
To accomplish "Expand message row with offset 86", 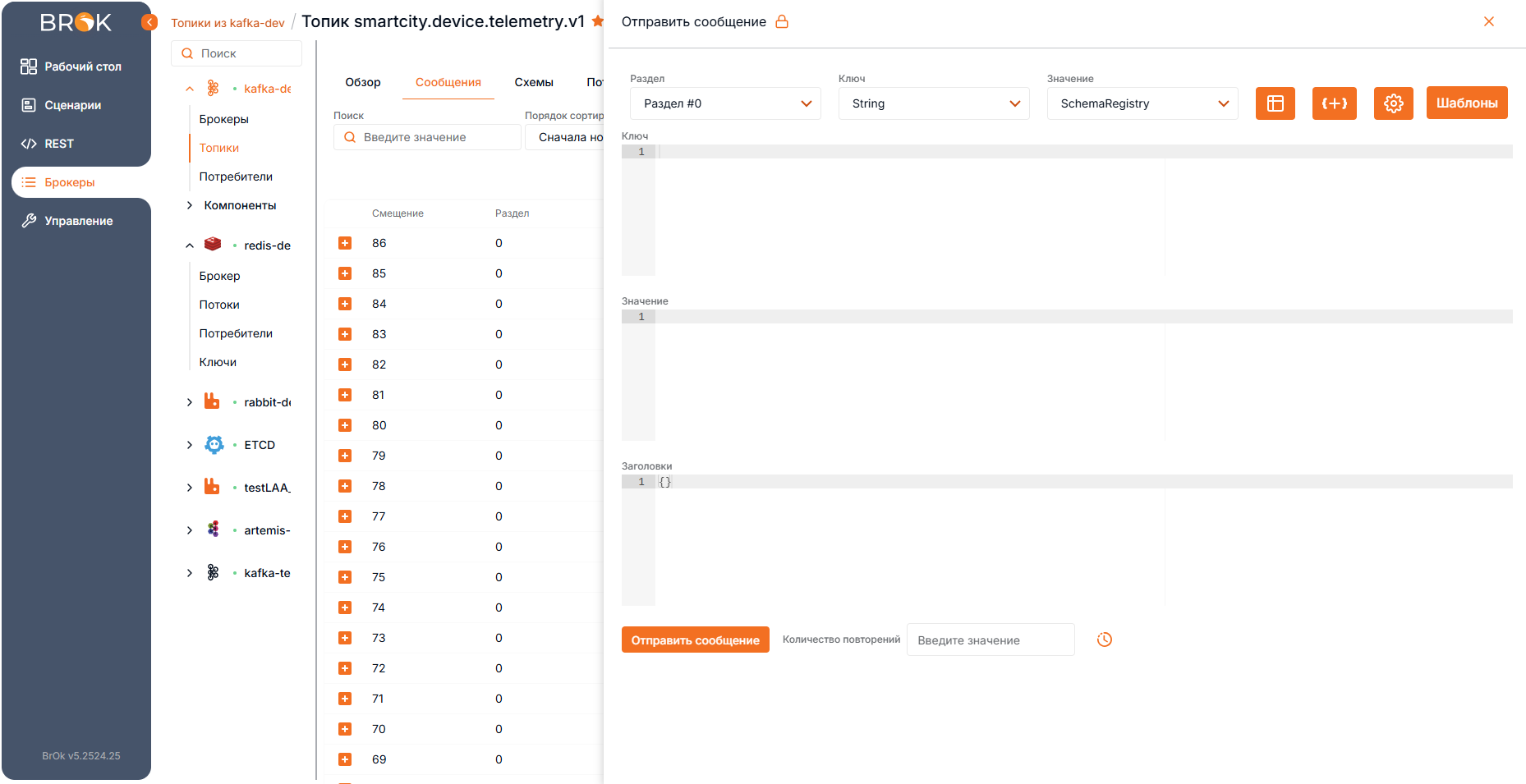I will pyautogui.click(x=345, y=243).
